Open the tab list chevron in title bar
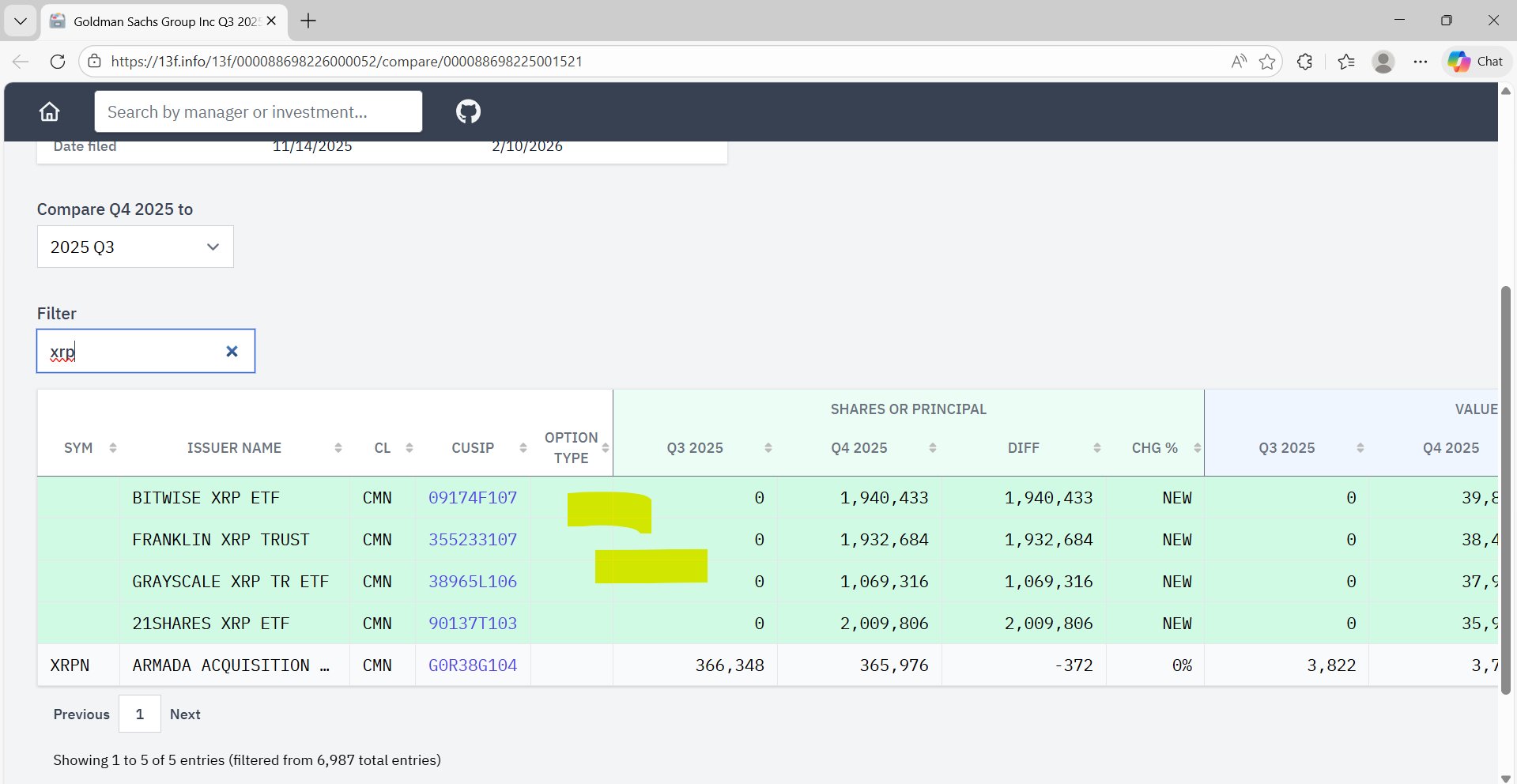Image resolution: width=1517 pixels, height=784 pixels. click(x=21, y=21)
